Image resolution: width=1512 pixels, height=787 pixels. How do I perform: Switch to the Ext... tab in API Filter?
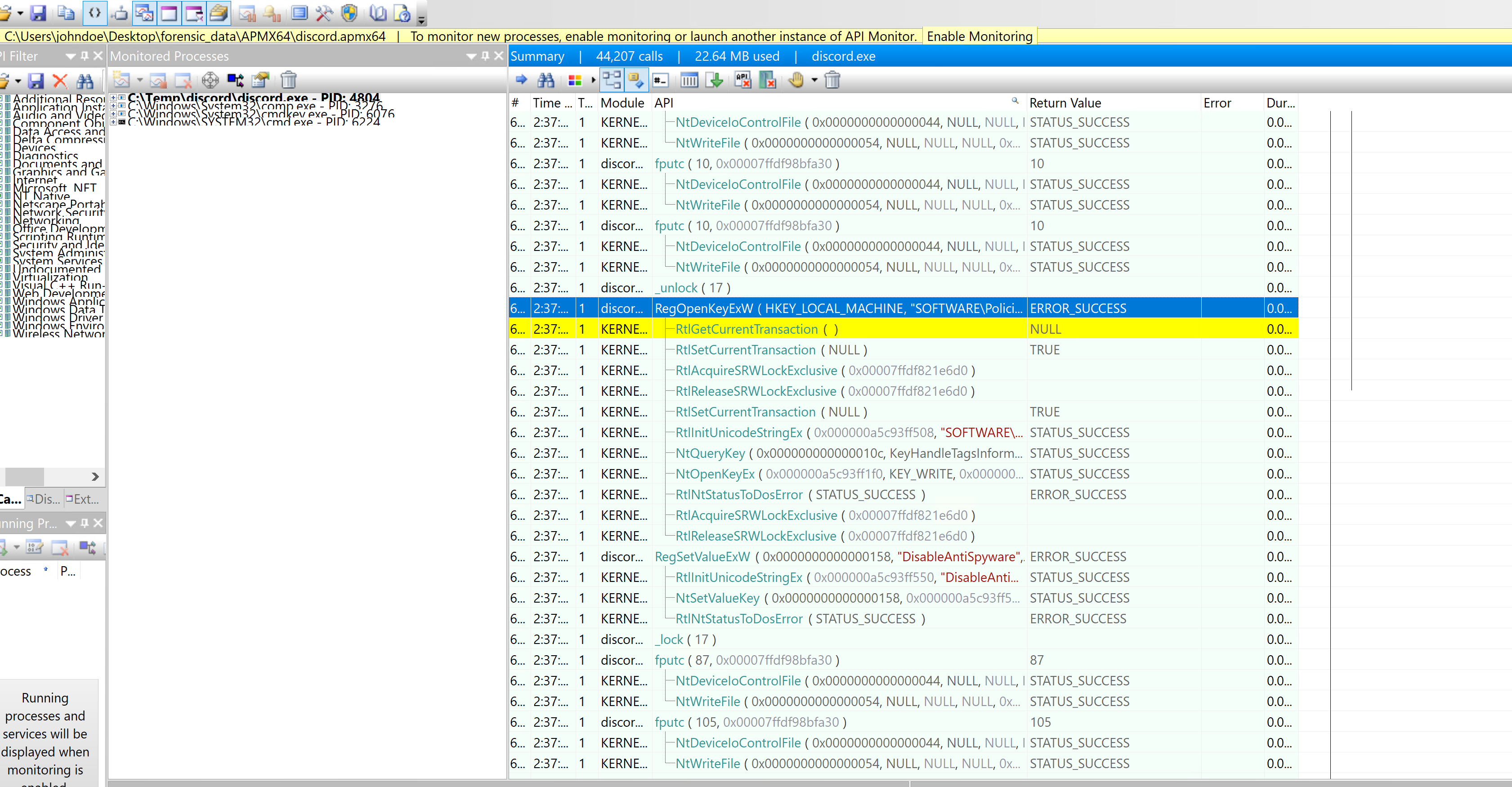(x=82, y=499)
